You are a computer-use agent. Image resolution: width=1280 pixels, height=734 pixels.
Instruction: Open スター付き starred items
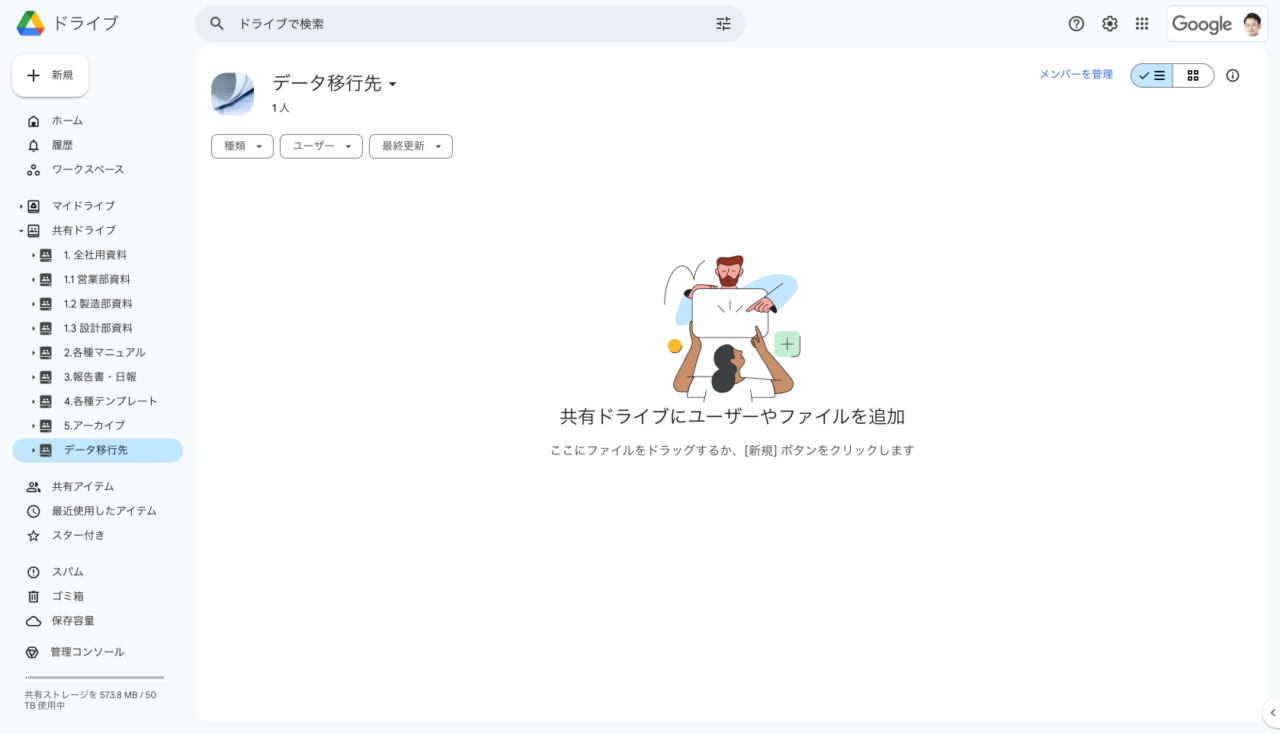[78, 536]
